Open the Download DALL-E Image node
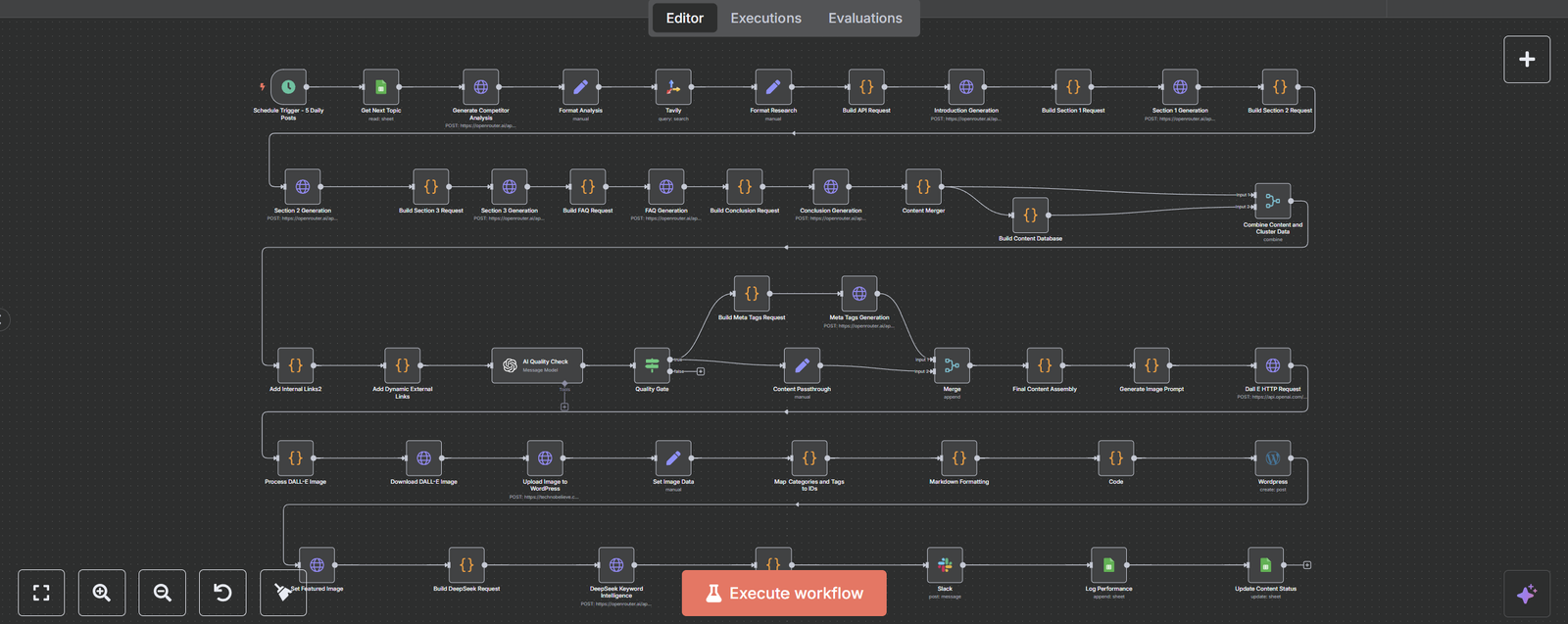Image resolution: width=1568 pixels, height=624 pixels. pyautogui.click(x=424, y=458)
